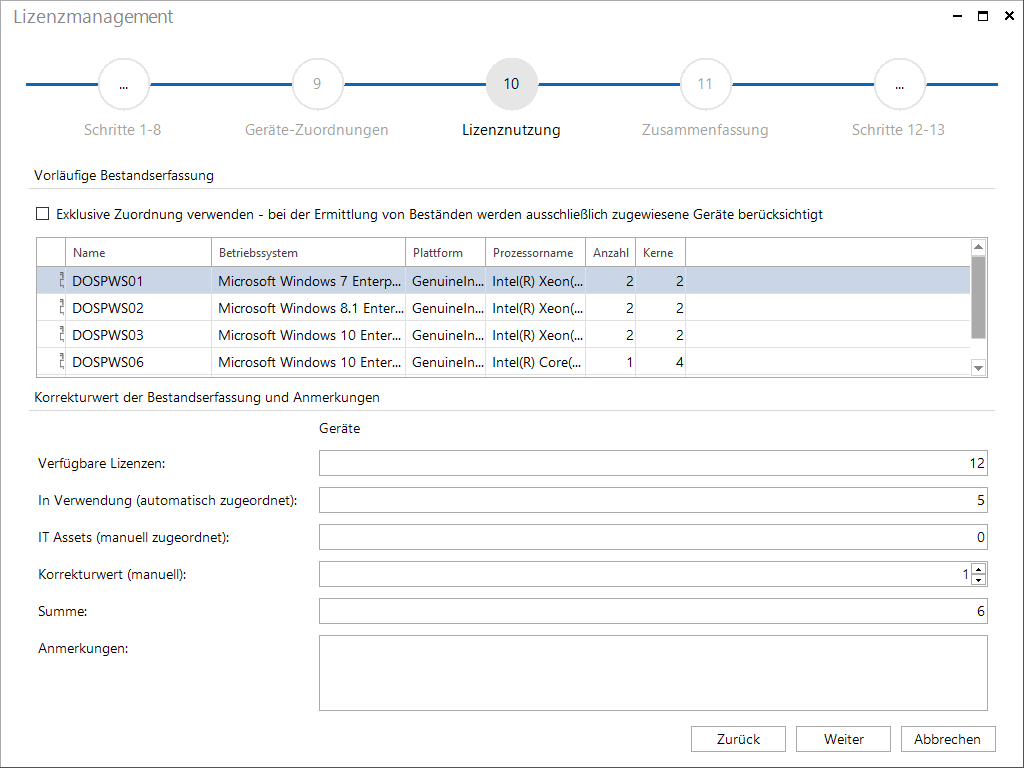Click the Summe field showing 6

click(x=653, y=611)
